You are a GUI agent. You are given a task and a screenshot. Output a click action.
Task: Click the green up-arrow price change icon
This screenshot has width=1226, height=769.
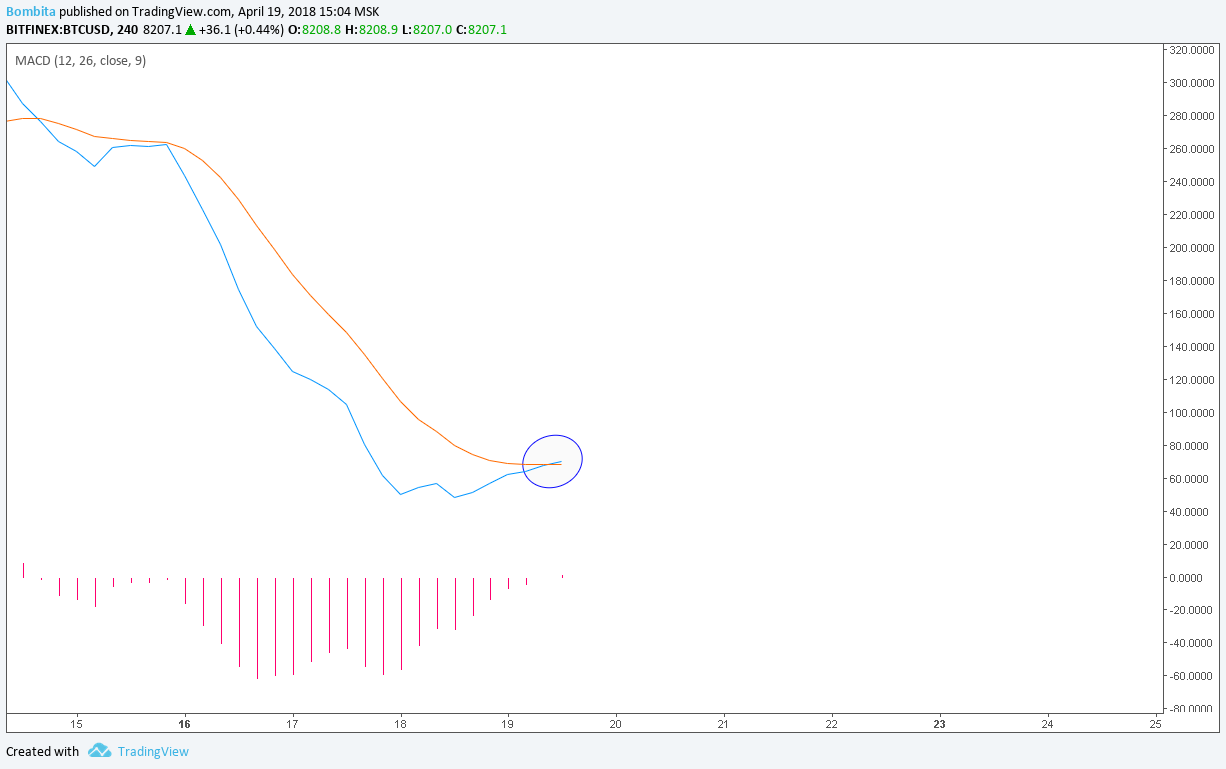click(190, 30)
